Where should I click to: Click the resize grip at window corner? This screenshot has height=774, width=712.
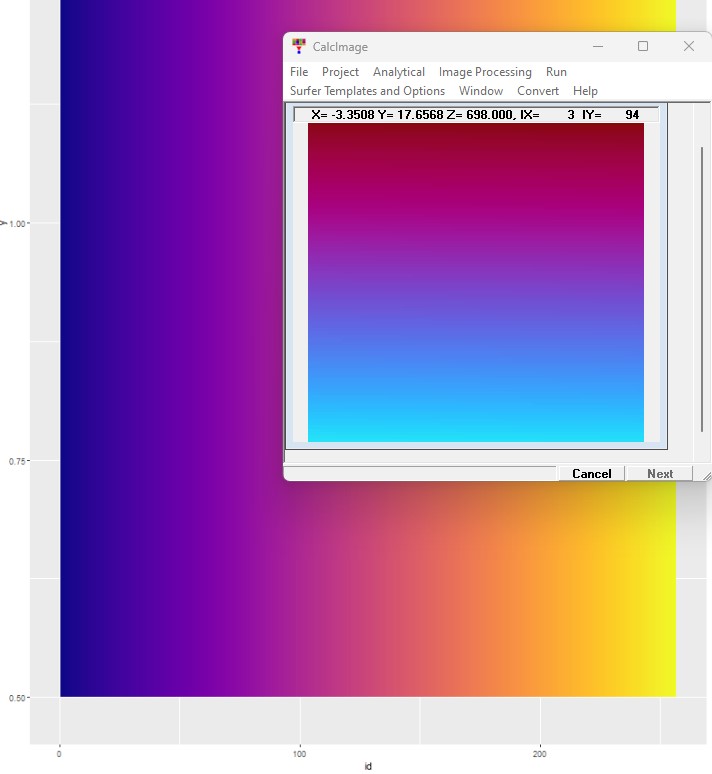pos(706,475)
